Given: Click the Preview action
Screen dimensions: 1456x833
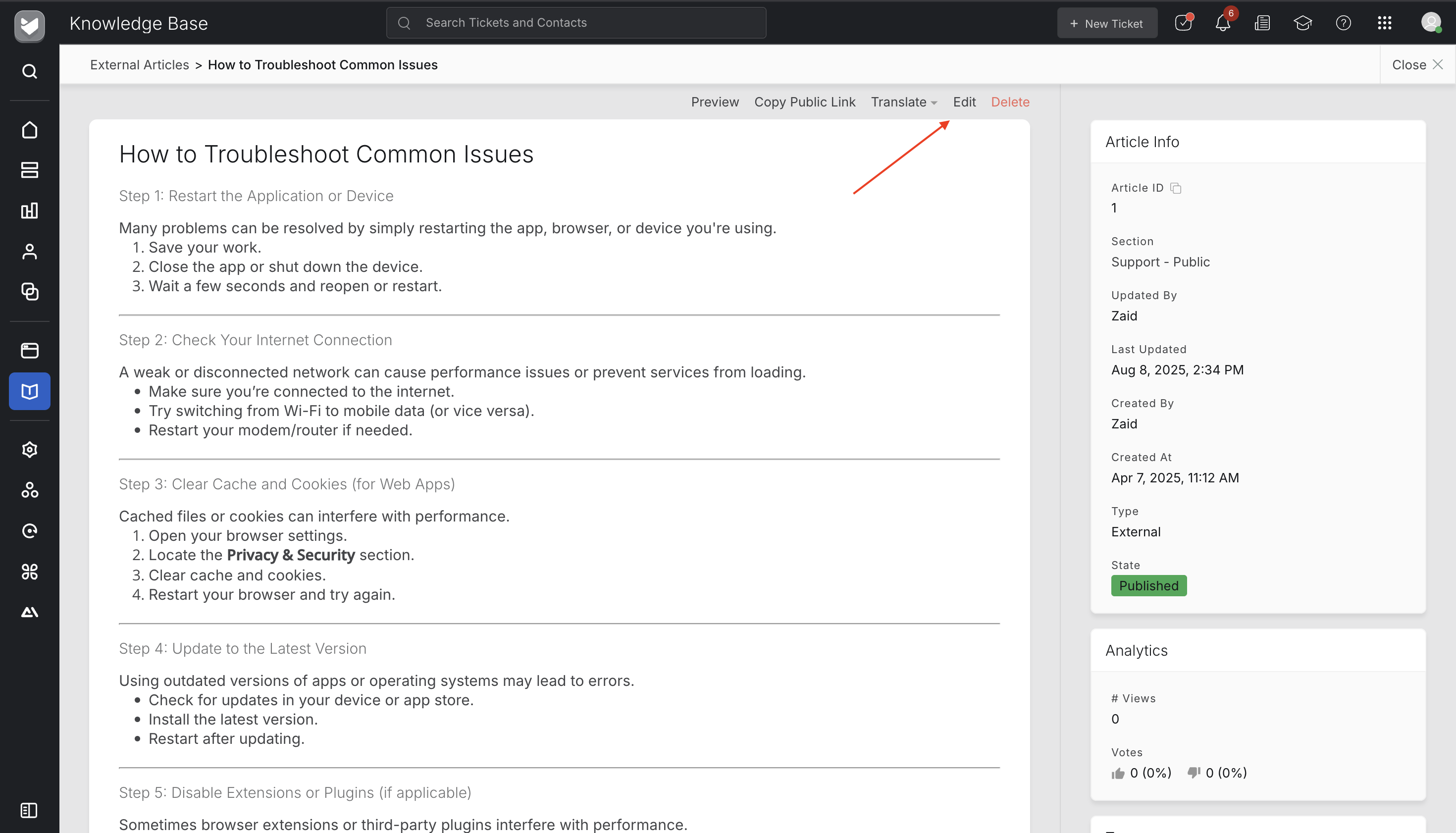Looking at the screenshot, I should click(x=715, y=102).
